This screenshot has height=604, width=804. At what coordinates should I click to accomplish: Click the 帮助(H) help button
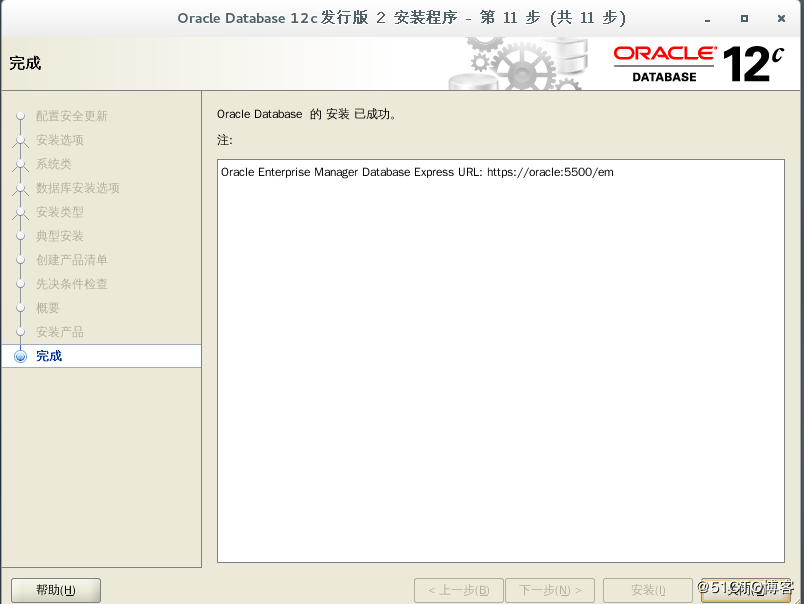click(x=56, y=590)
